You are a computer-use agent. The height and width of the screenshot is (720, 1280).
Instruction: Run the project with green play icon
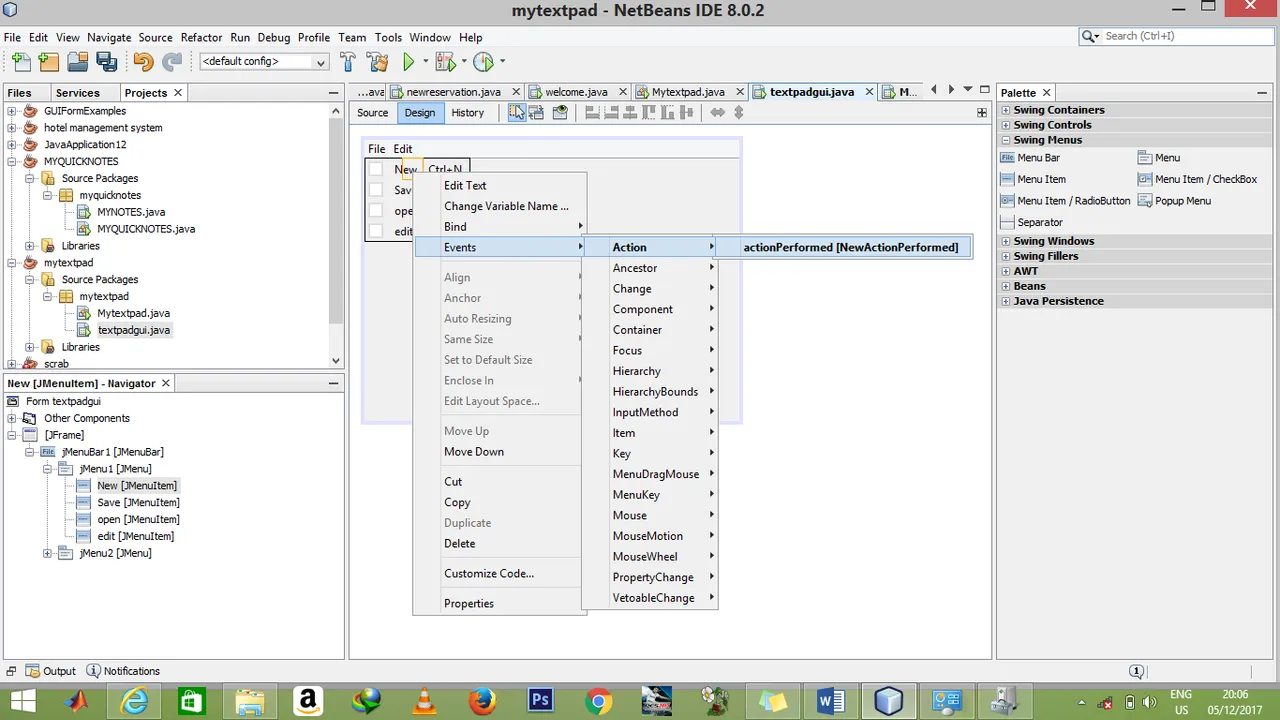point(408,62)
